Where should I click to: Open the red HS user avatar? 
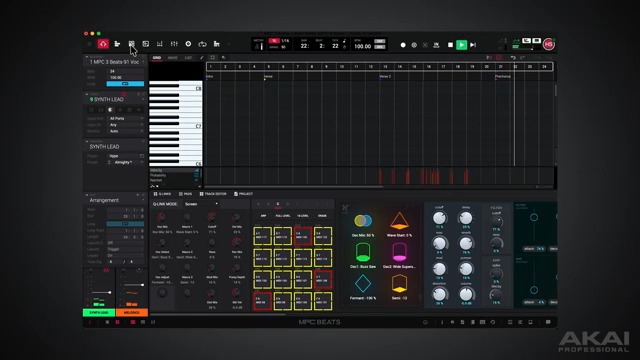[x=549, y=44]
